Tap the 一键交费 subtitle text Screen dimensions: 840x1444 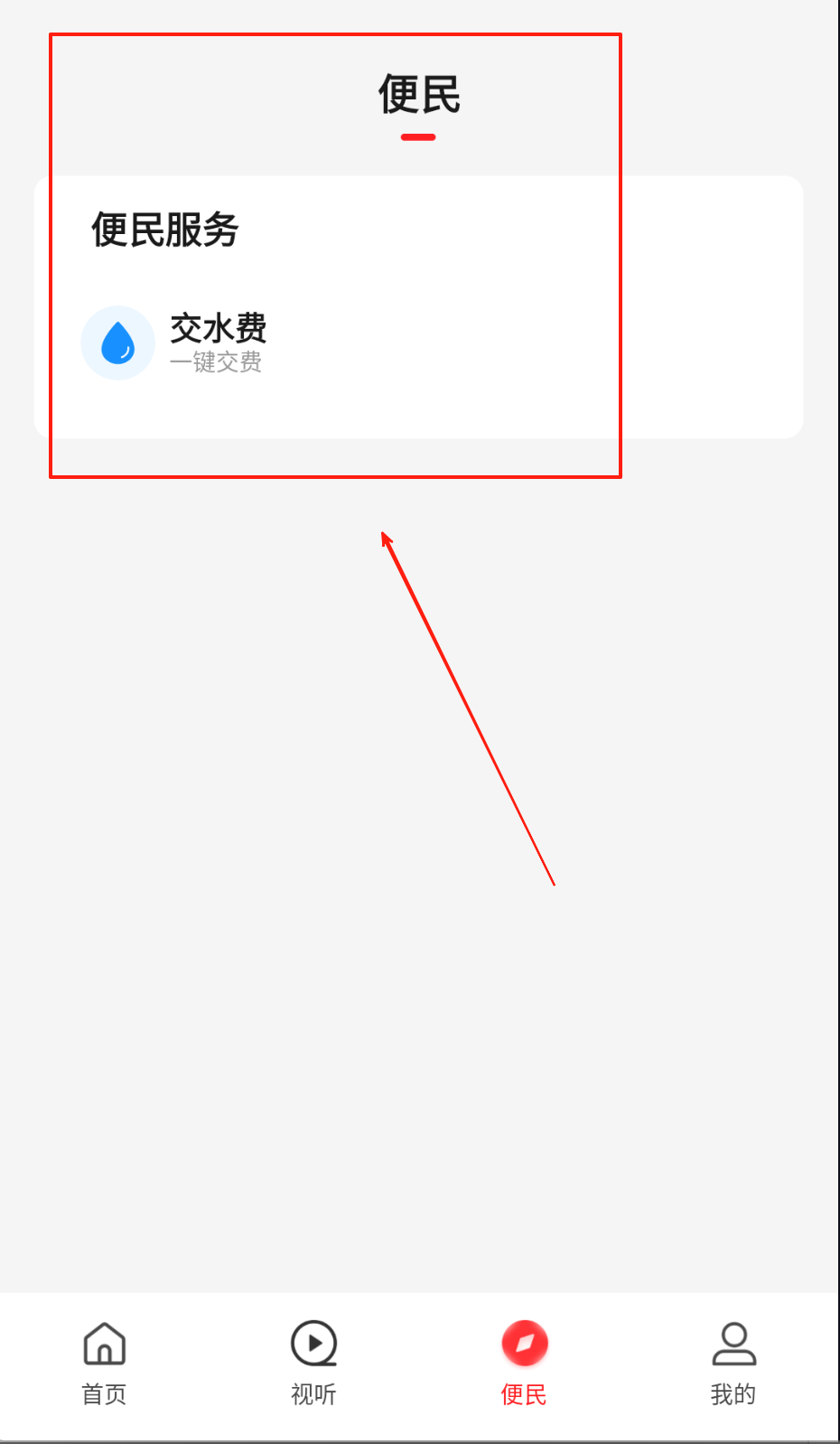(217, 362)
